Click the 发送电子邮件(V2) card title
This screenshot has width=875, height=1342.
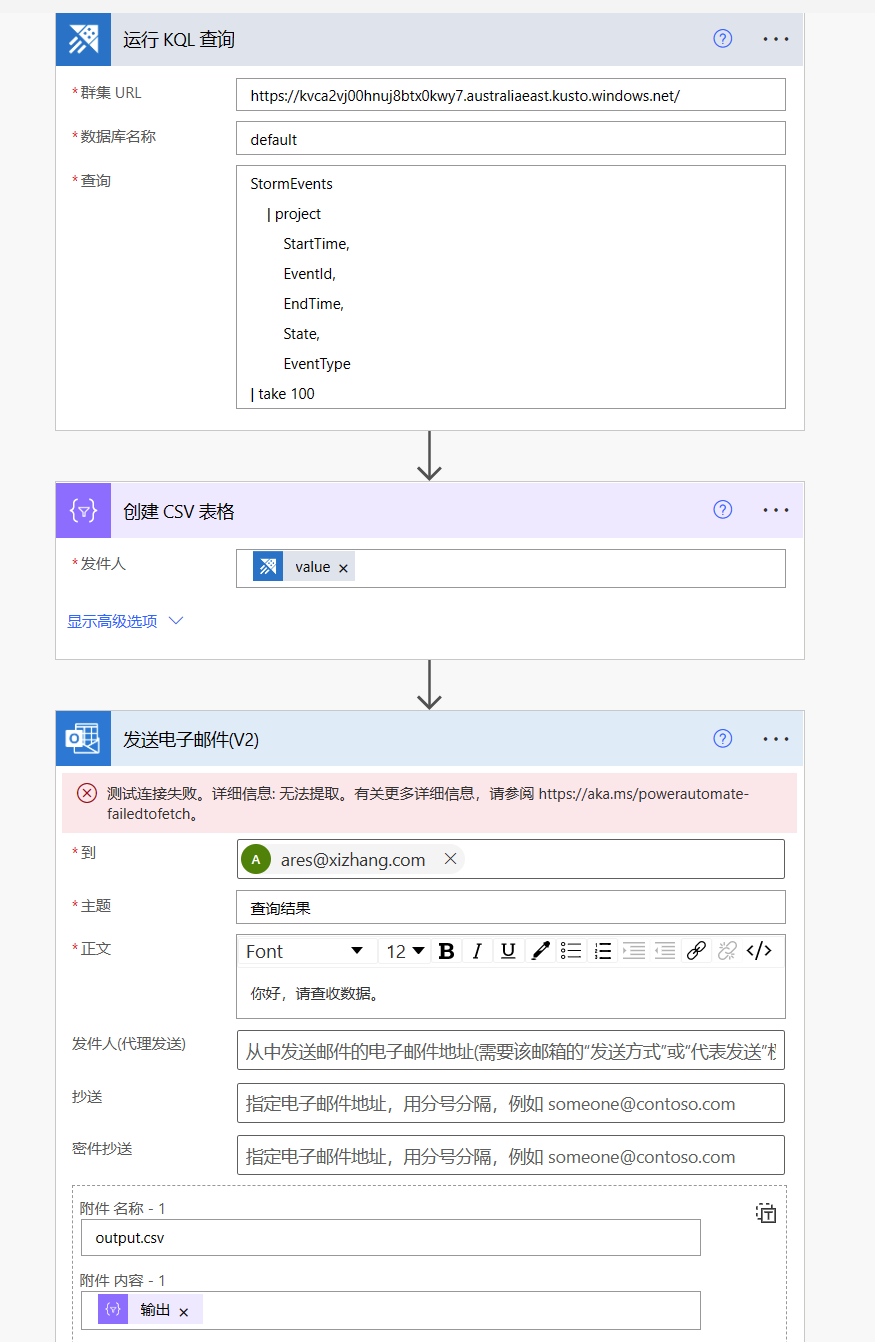192,740
